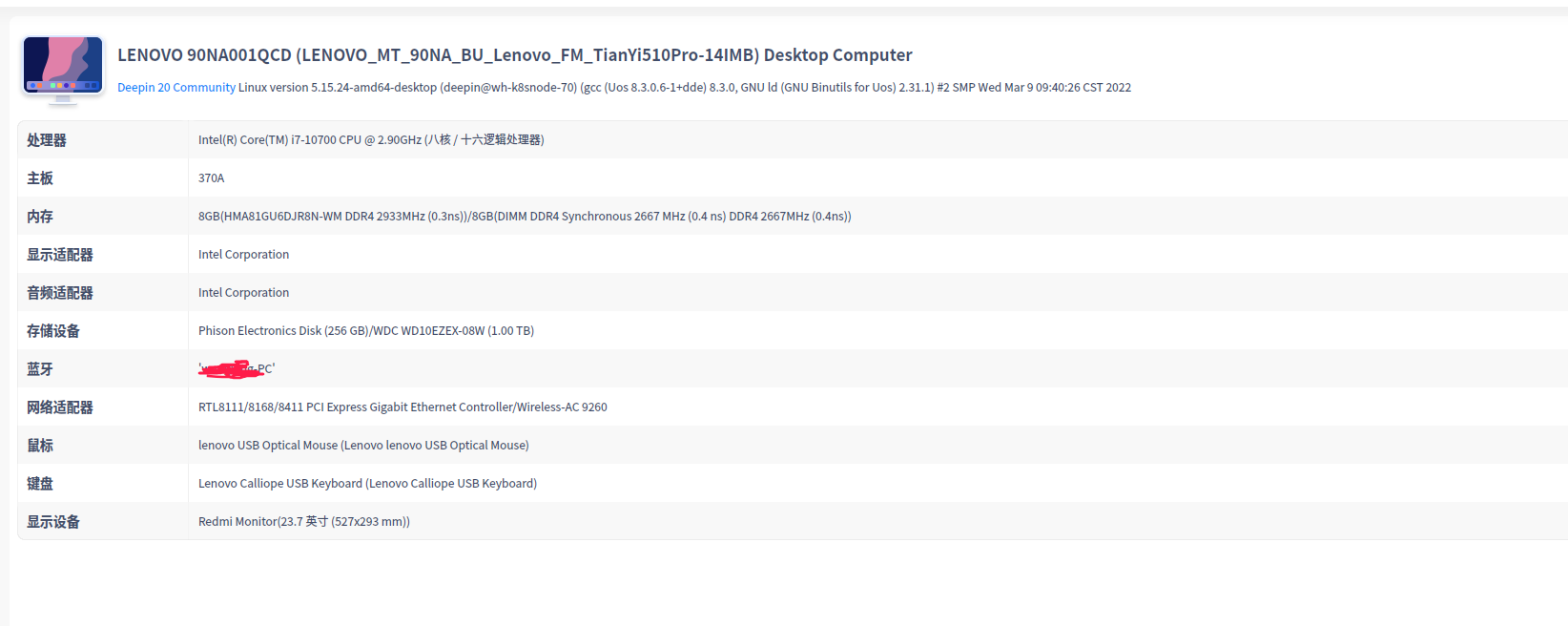
Task: Select the Intel Core i7-10700 CPU value
Action: [371, 140]
